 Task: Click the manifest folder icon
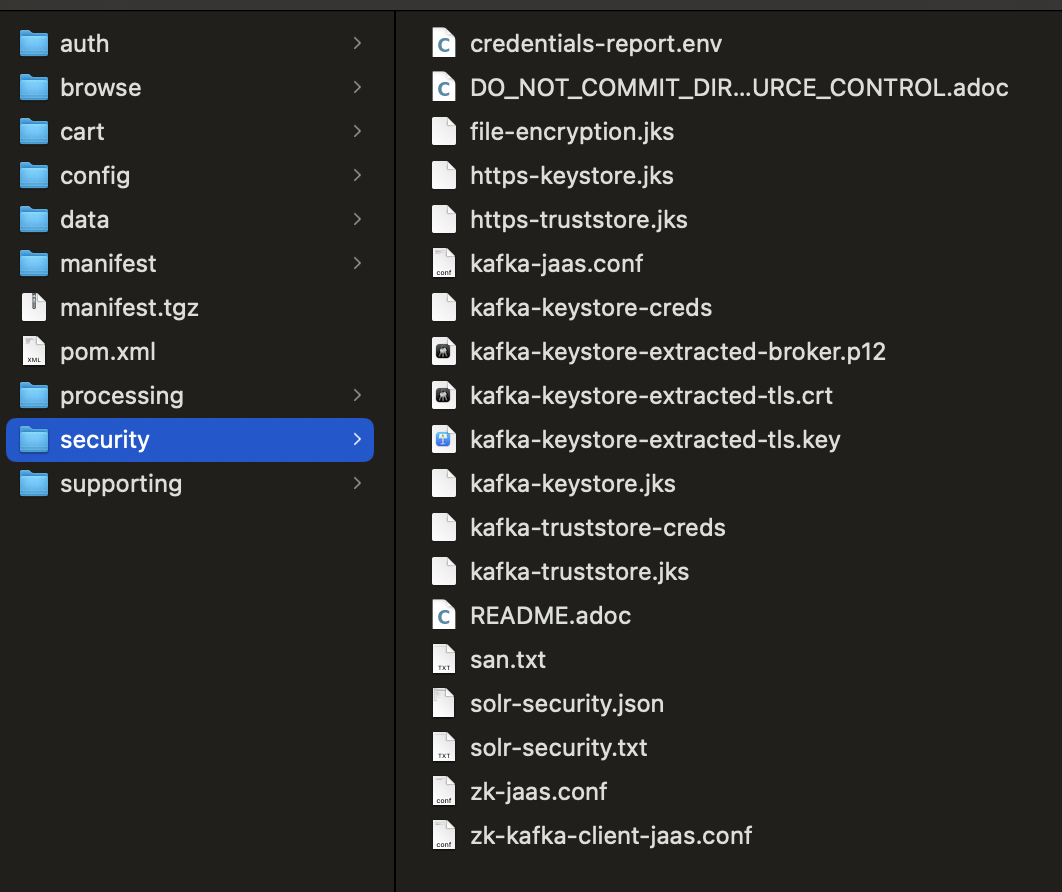(34, 264)
